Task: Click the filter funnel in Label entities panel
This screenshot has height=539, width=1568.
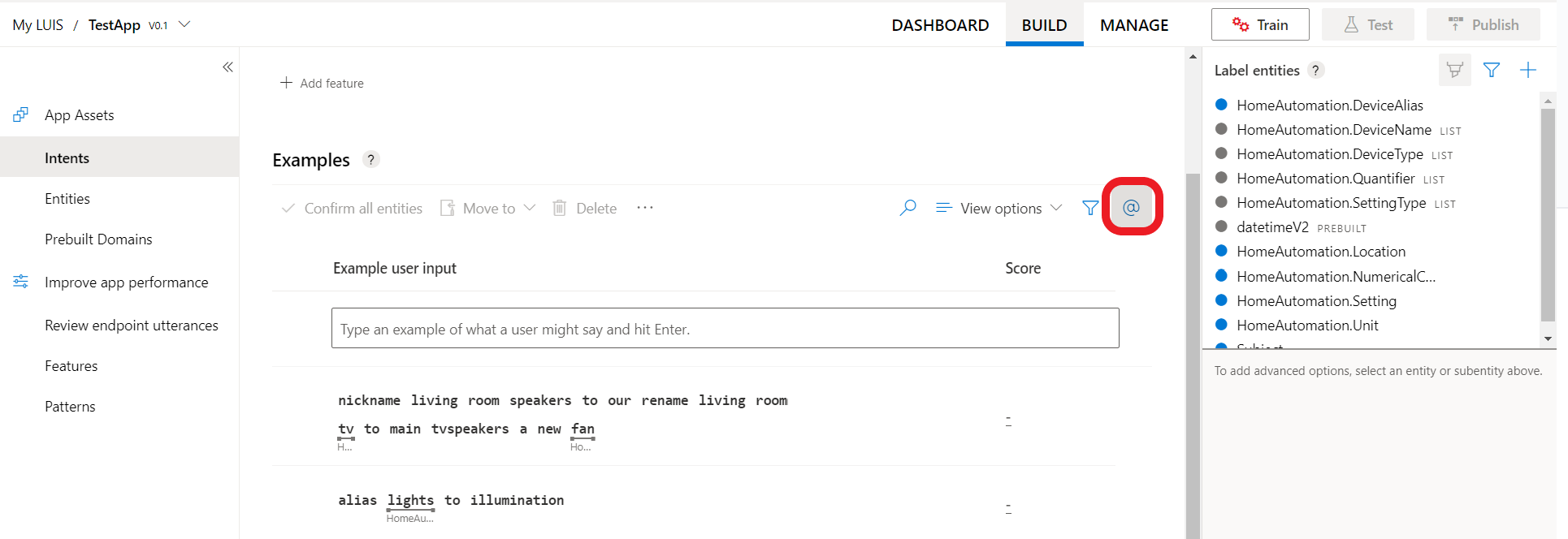Action: [x=1491, y=70]
